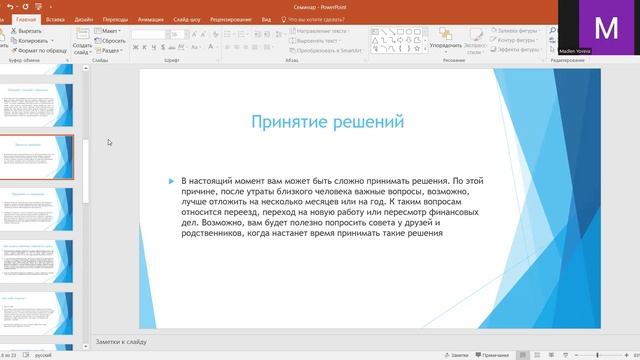This screenshot has width=640, height=360.
Task: Decrease font size icon
Action: (203, 35)
